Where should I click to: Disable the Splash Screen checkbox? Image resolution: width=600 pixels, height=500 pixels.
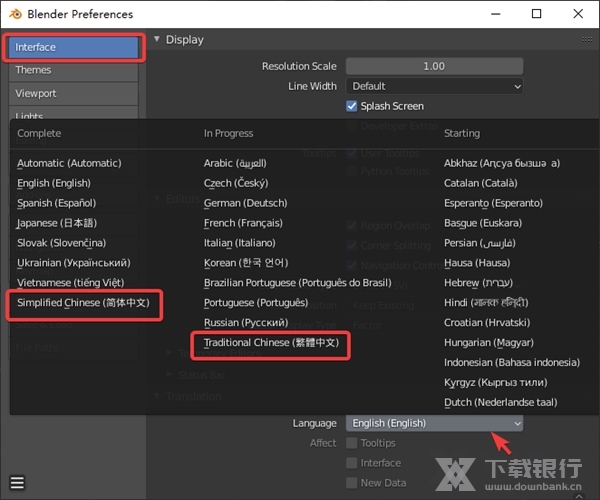[352, 106]
